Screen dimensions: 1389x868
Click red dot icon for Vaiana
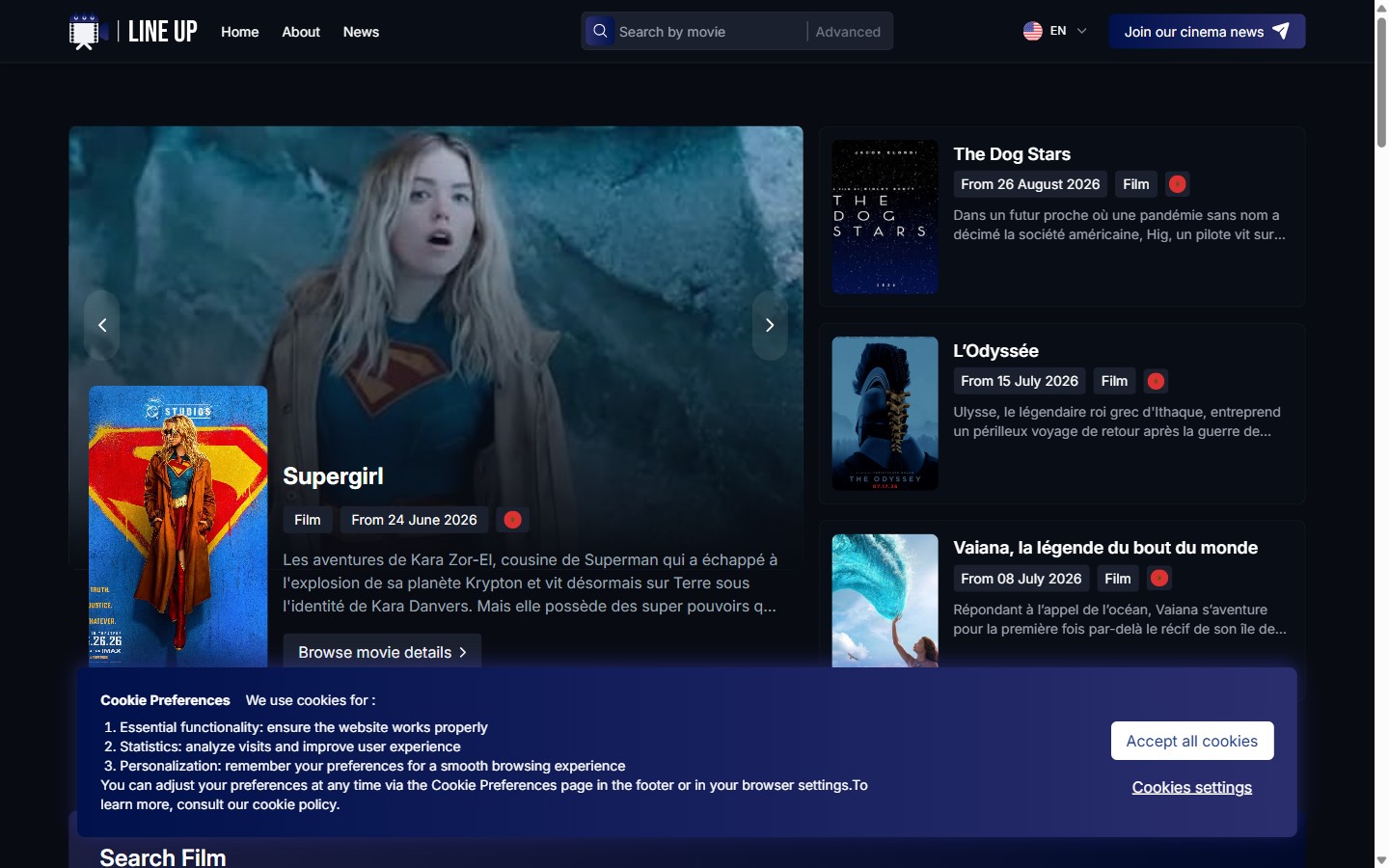click(x=1159, y=579)
